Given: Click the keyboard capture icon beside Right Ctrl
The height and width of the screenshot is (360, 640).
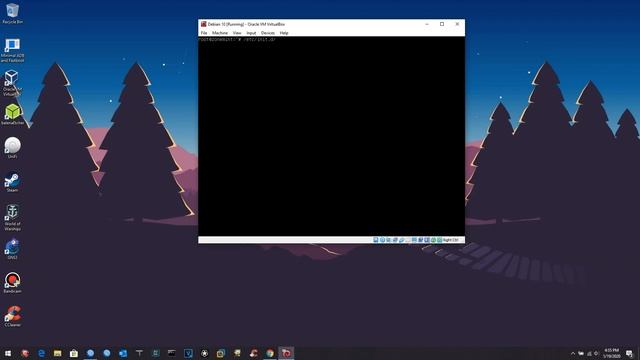Looking at the screenshot, I should click(440, 240).
